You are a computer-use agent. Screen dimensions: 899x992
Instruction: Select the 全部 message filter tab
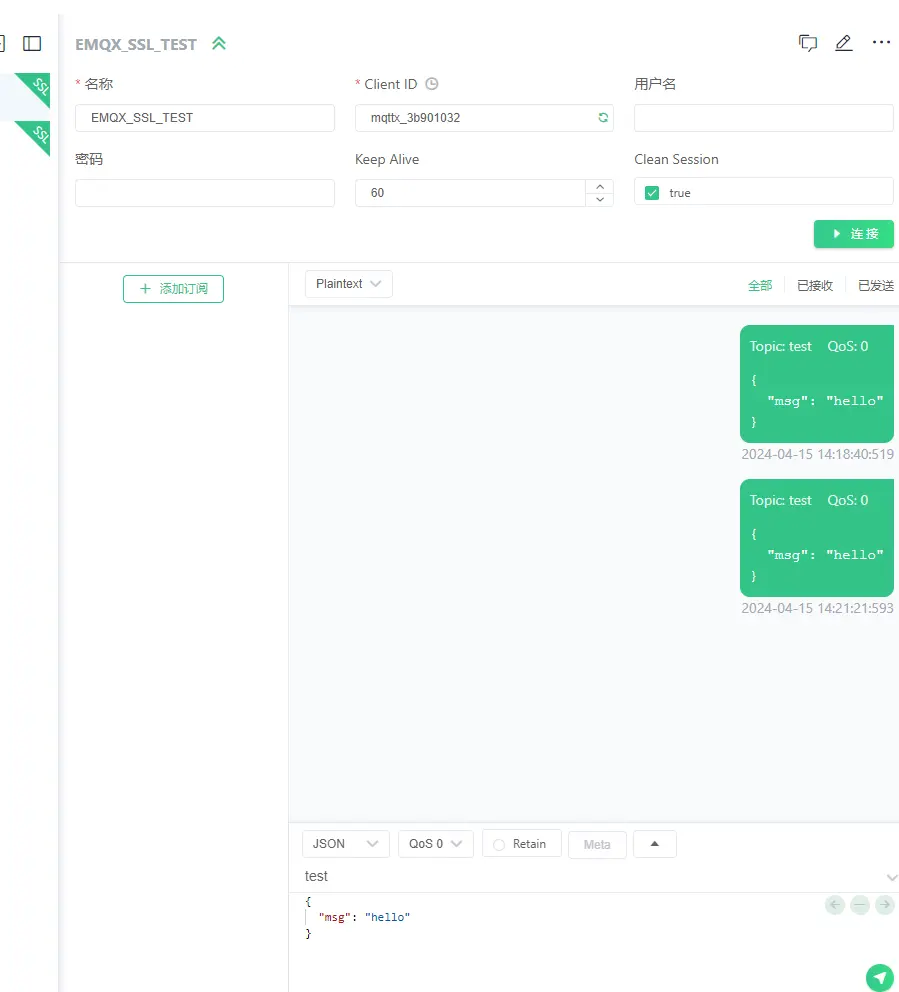click(760, 285)
